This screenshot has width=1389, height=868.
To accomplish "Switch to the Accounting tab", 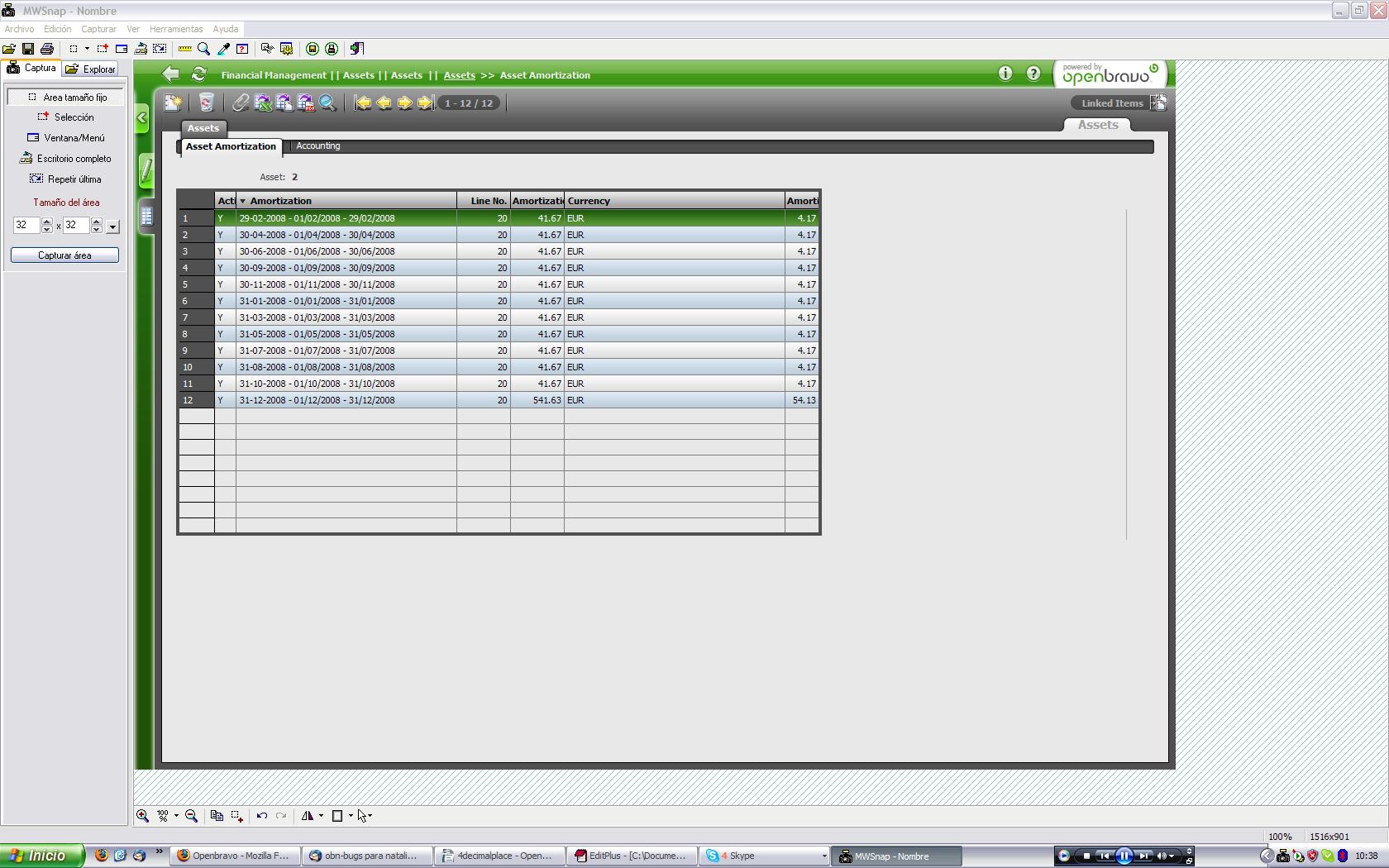I will tap(317, 146).
